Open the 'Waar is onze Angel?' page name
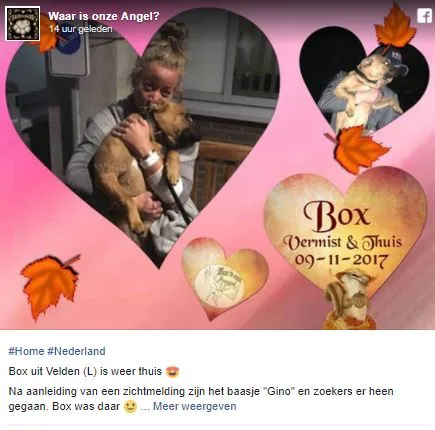This screenshot has width=435, height=430. pyautogui.click(x=104, y=16)
